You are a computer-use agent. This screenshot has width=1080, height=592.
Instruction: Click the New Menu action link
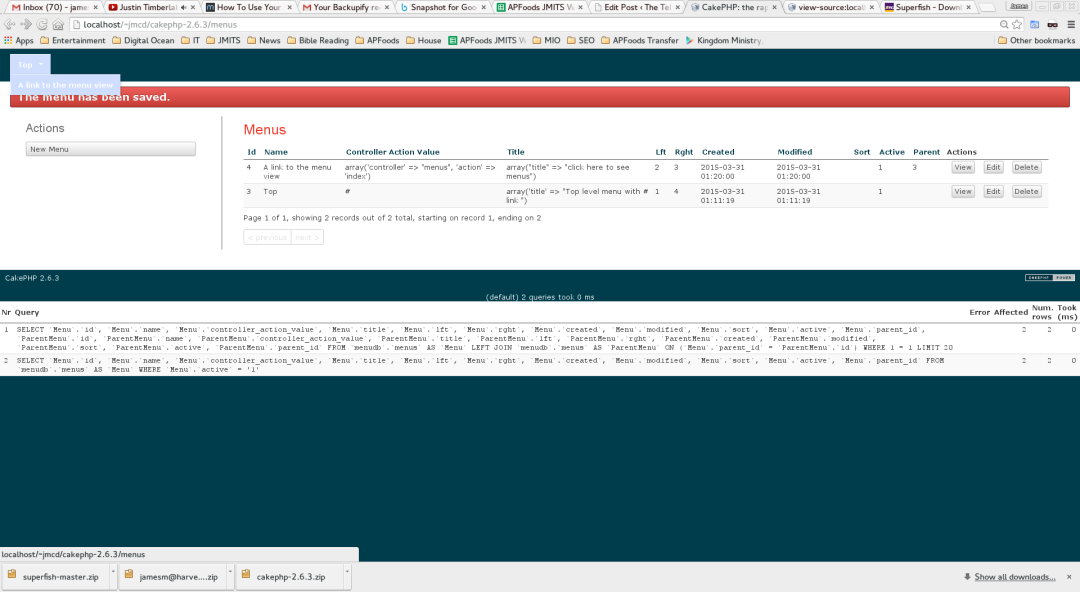[x=110, y=147]
